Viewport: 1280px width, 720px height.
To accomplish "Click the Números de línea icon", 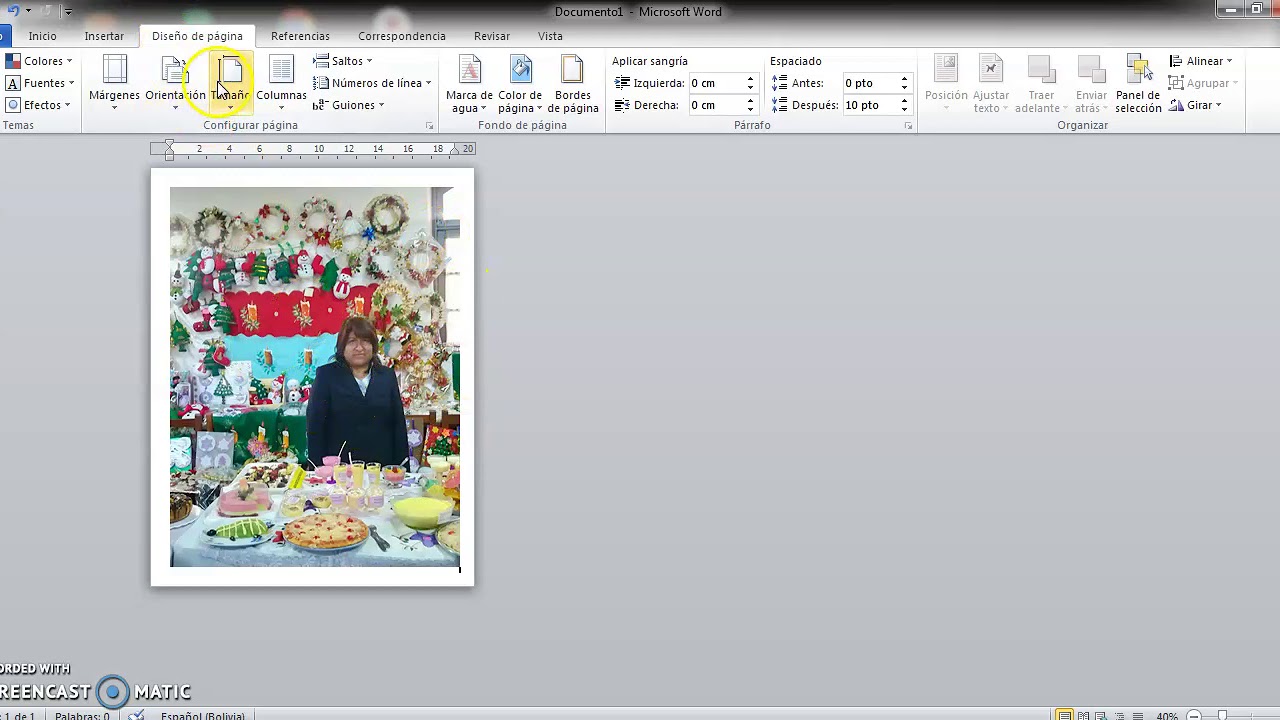I will (x=321, y=83).
